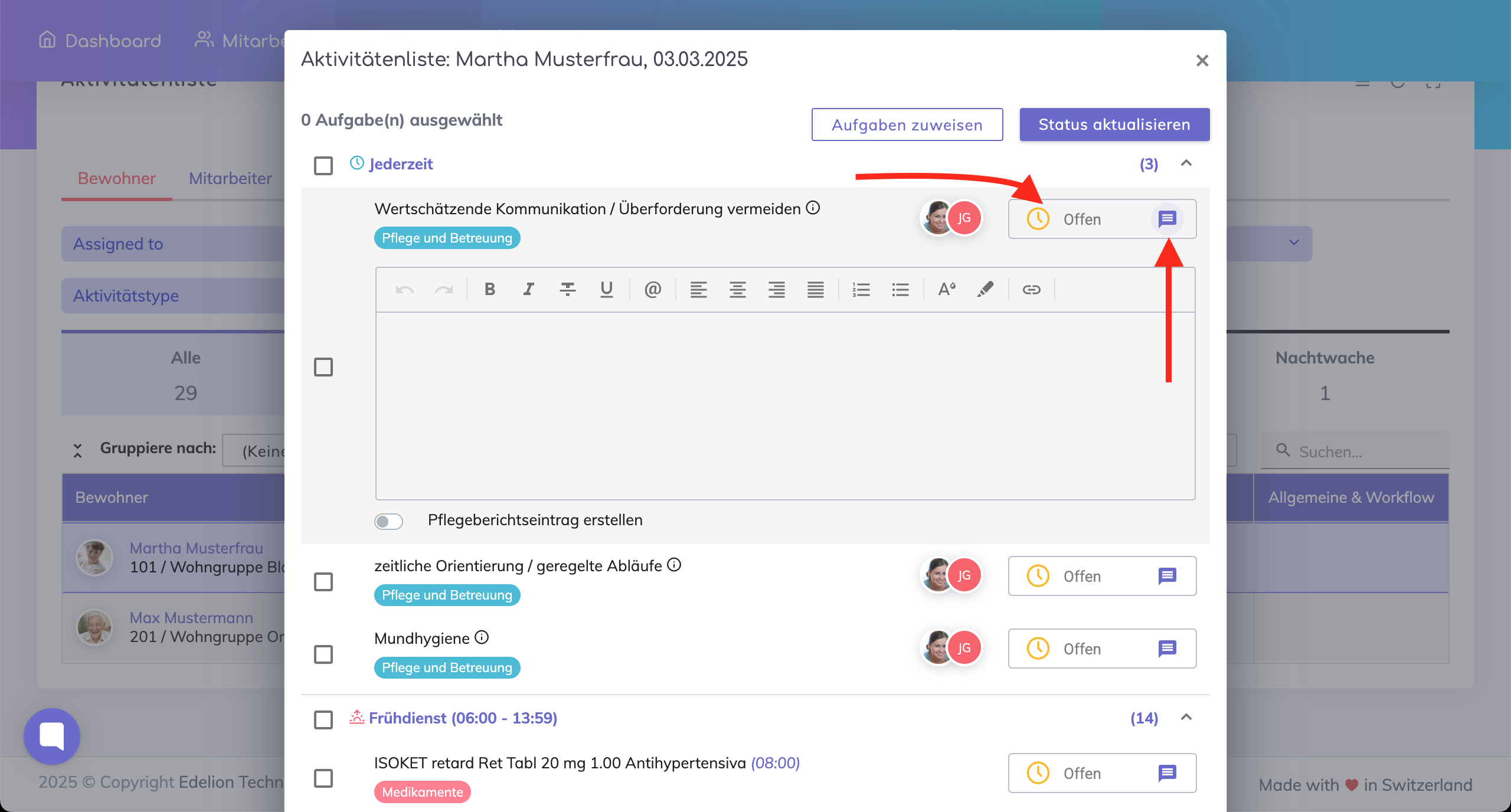Click the text highlight marker icon
Viewport: 1511px width, 812px height.
pyautogui.click(x=985, y=289)
